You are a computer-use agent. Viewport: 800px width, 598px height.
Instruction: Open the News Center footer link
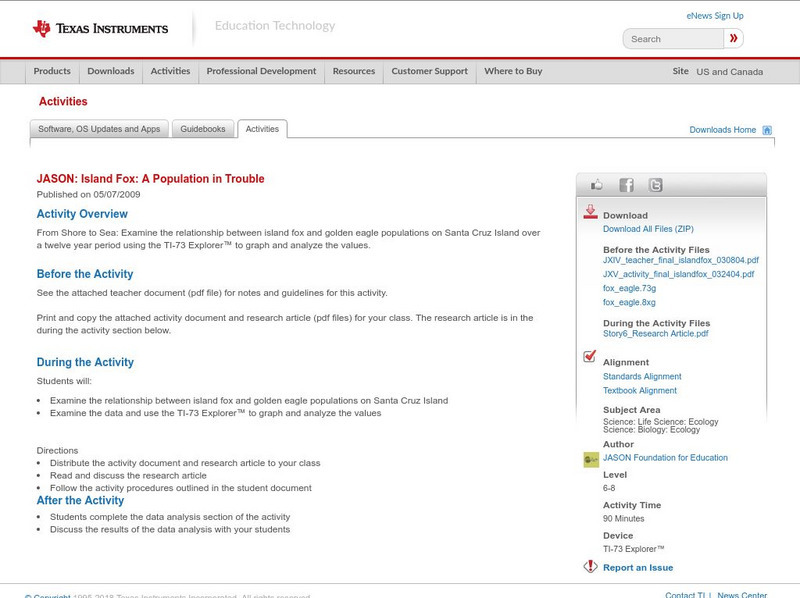tap(742, 595)
